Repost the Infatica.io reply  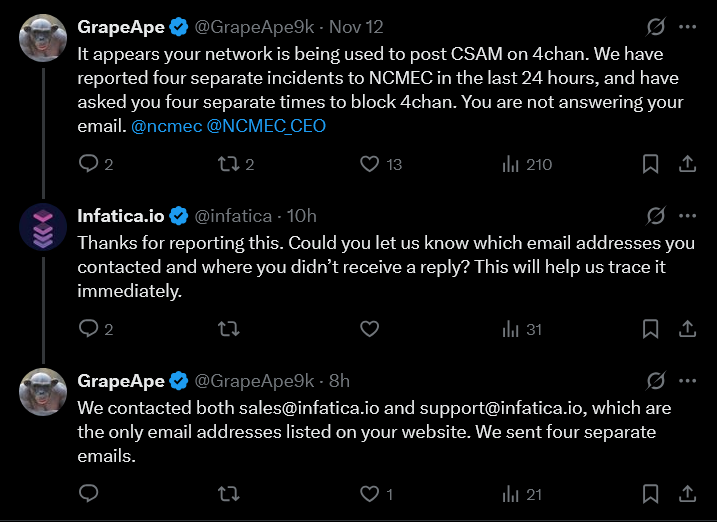[x=228, y=328]
